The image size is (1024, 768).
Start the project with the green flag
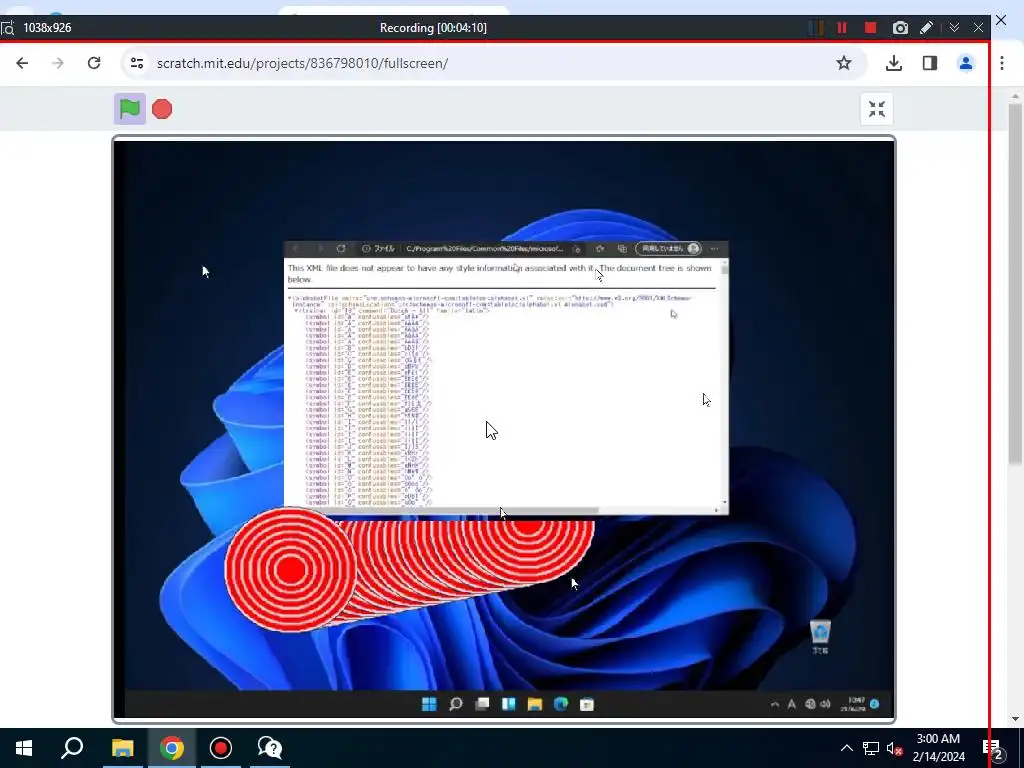coord(130,108)
